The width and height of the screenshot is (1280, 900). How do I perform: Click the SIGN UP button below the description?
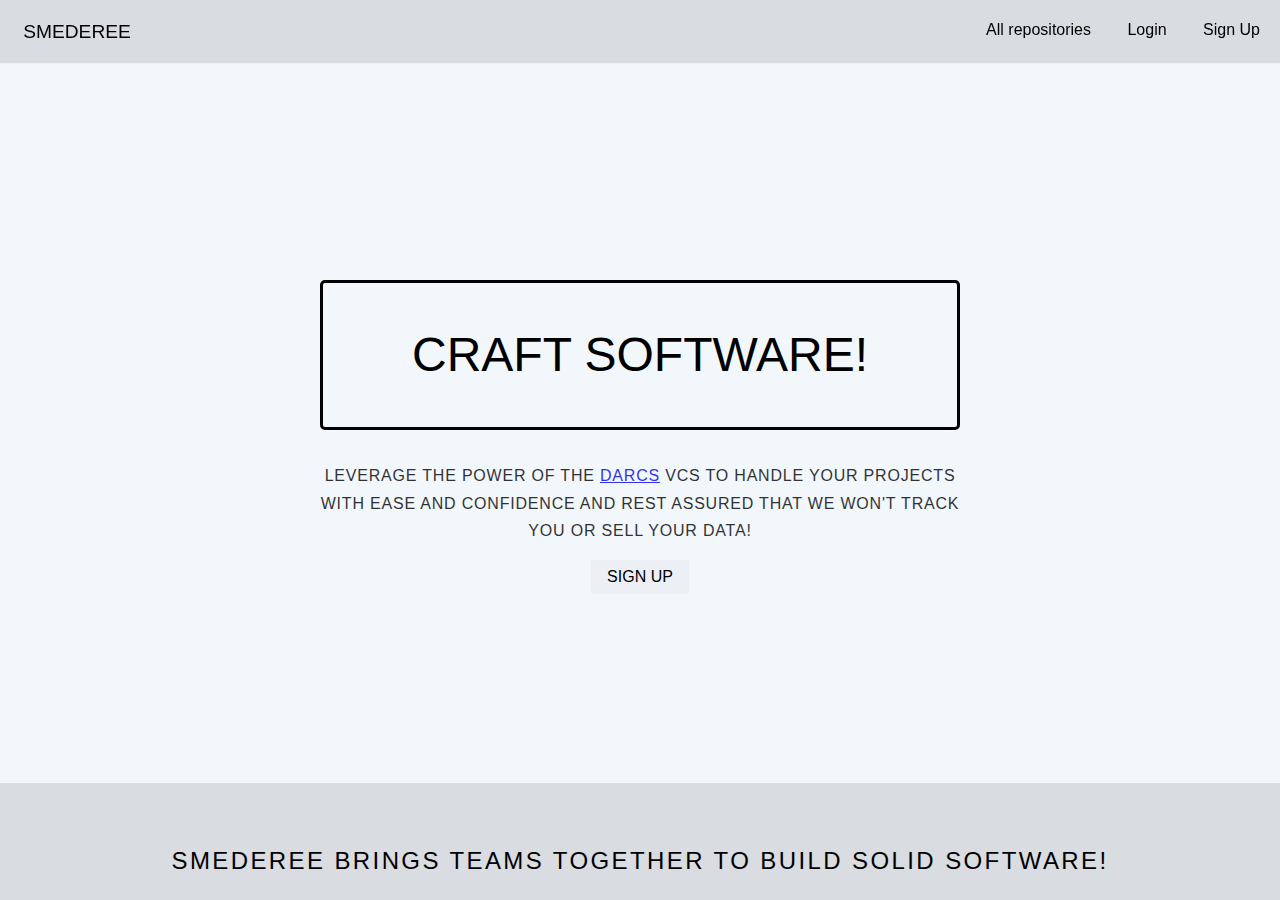pos(640,577)
